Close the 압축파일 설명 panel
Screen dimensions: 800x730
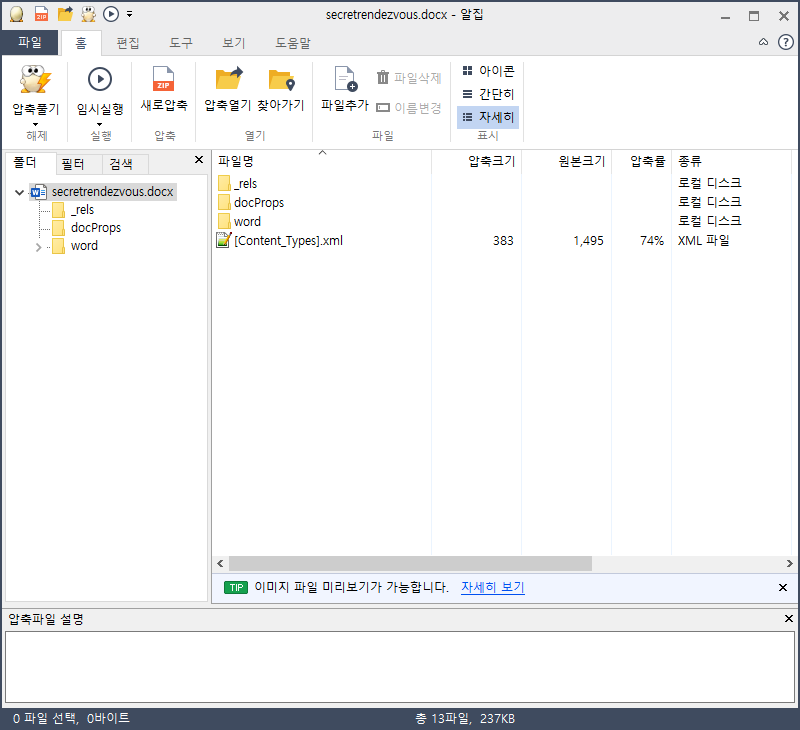click(x=788, y=619)
